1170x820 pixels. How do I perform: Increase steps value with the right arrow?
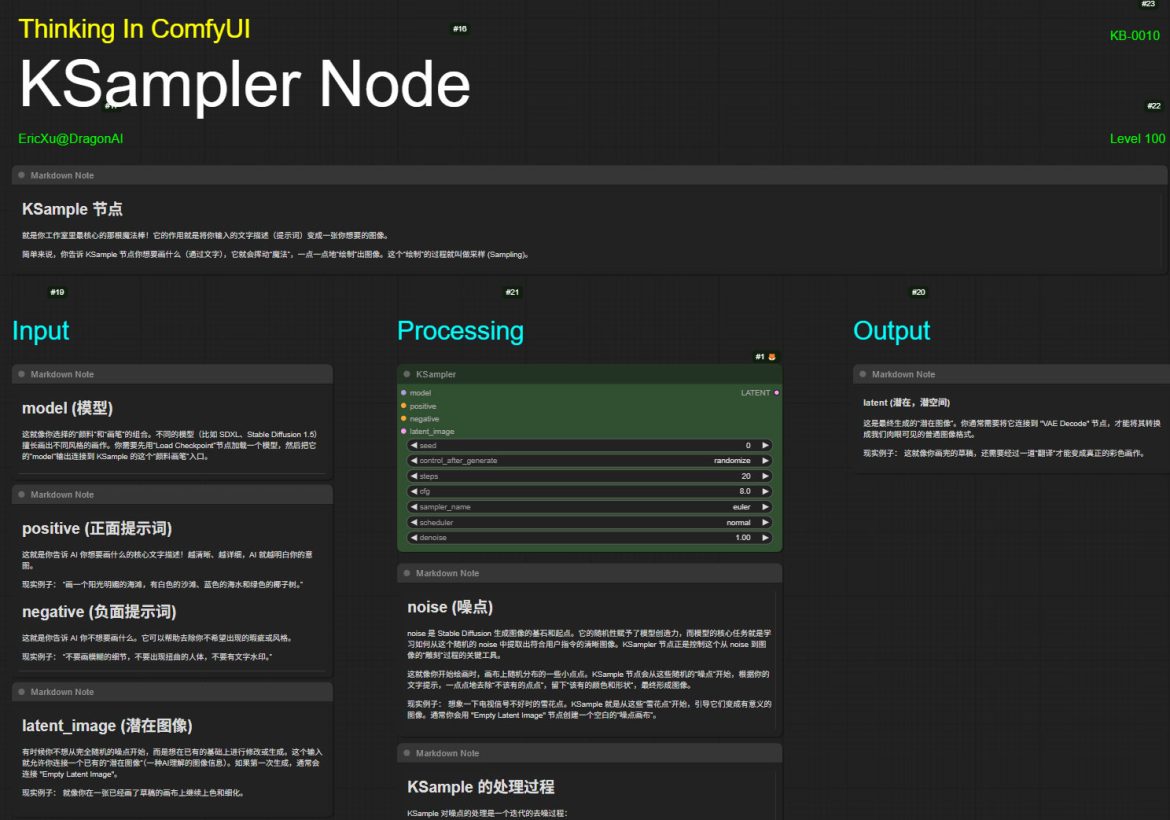765,477
